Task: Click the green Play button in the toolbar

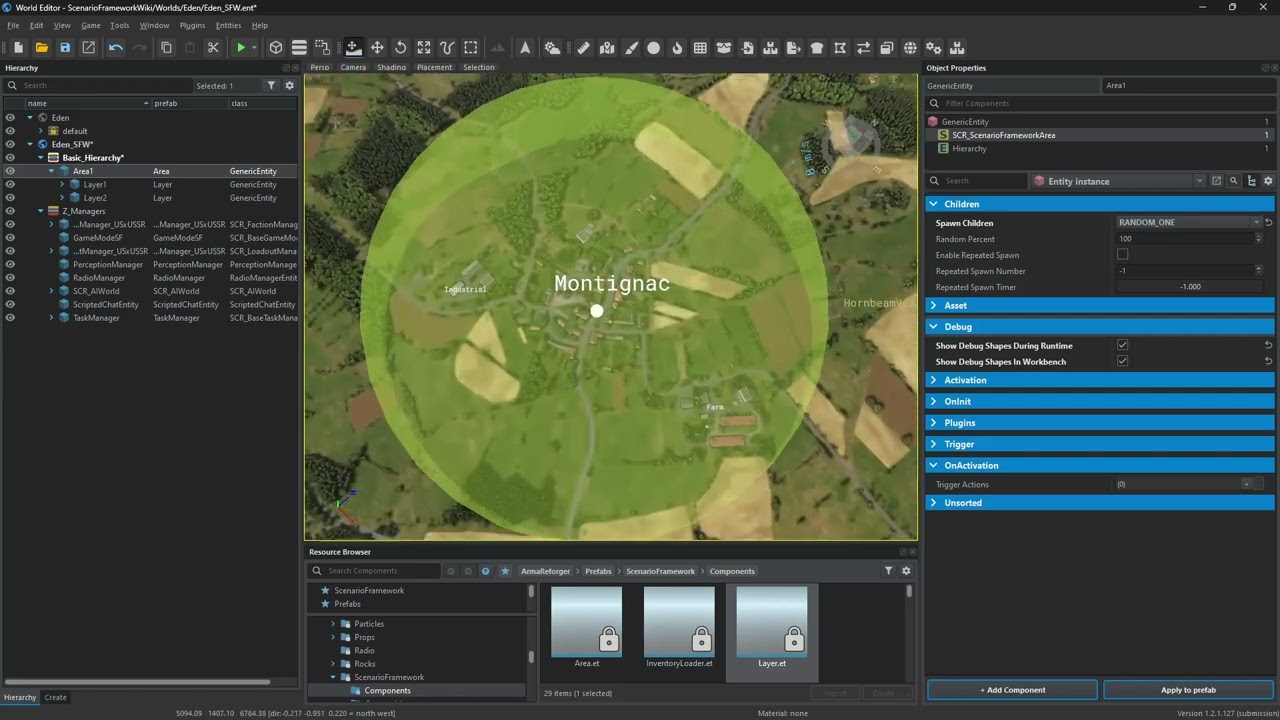Action: pyautogui.click(x=241, y=48)
